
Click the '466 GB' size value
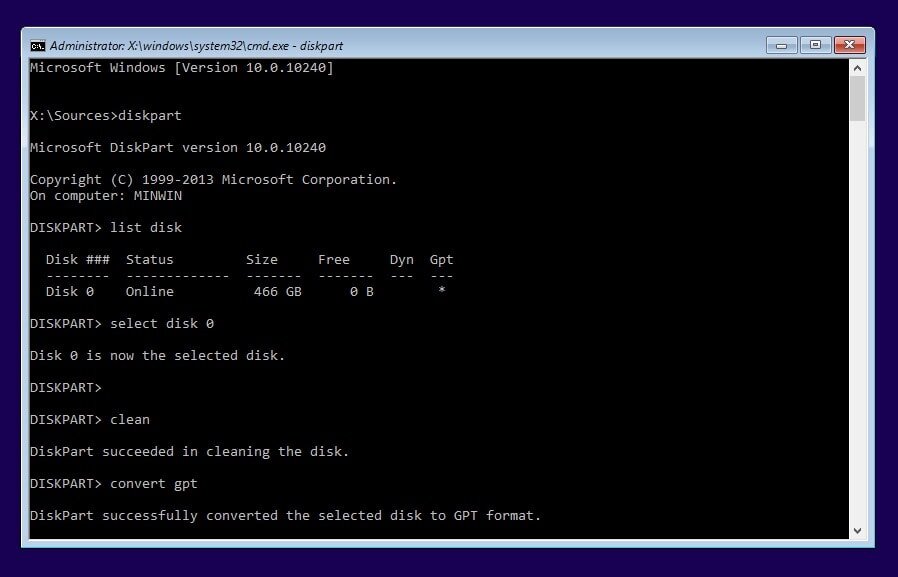(x=278, y=292)
